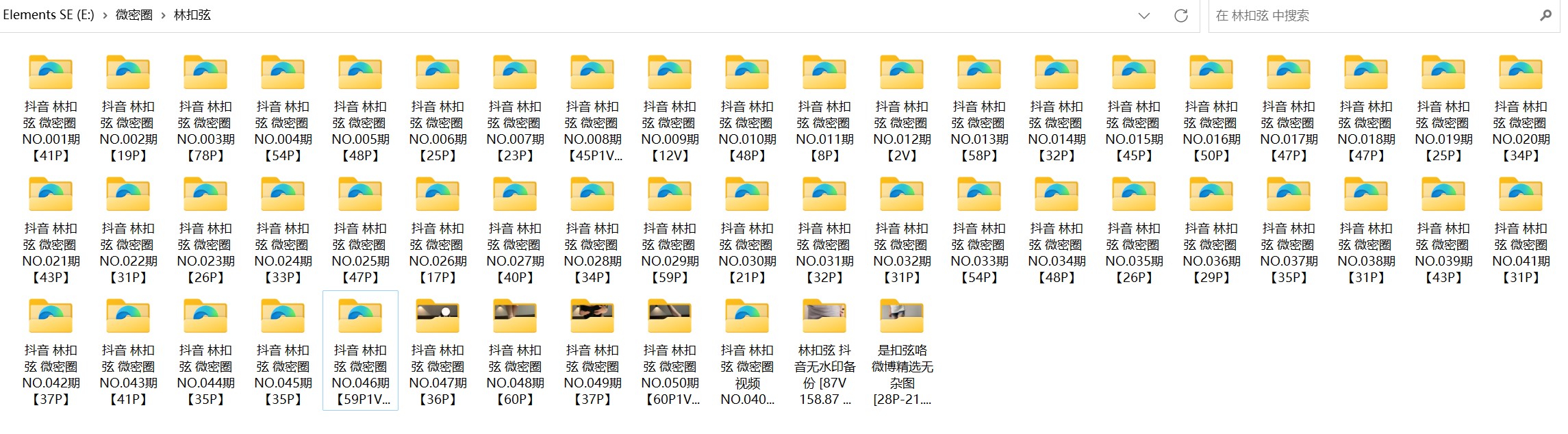Select the NO.016期【50P】 folder icon
Image resolution: width=1568 pixels, height=434 pixels.
coord(1212,73)
